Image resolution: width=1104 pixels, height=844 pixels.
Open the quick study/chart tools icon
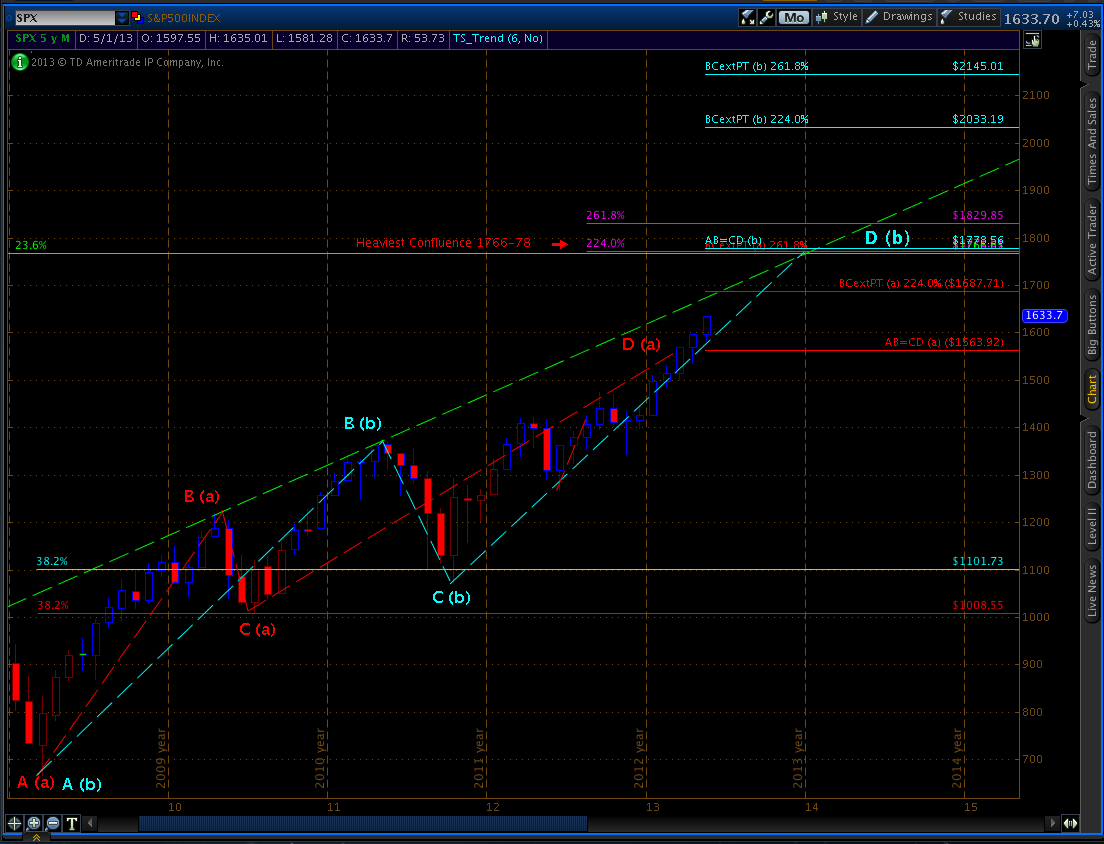(x=747, y=17)
